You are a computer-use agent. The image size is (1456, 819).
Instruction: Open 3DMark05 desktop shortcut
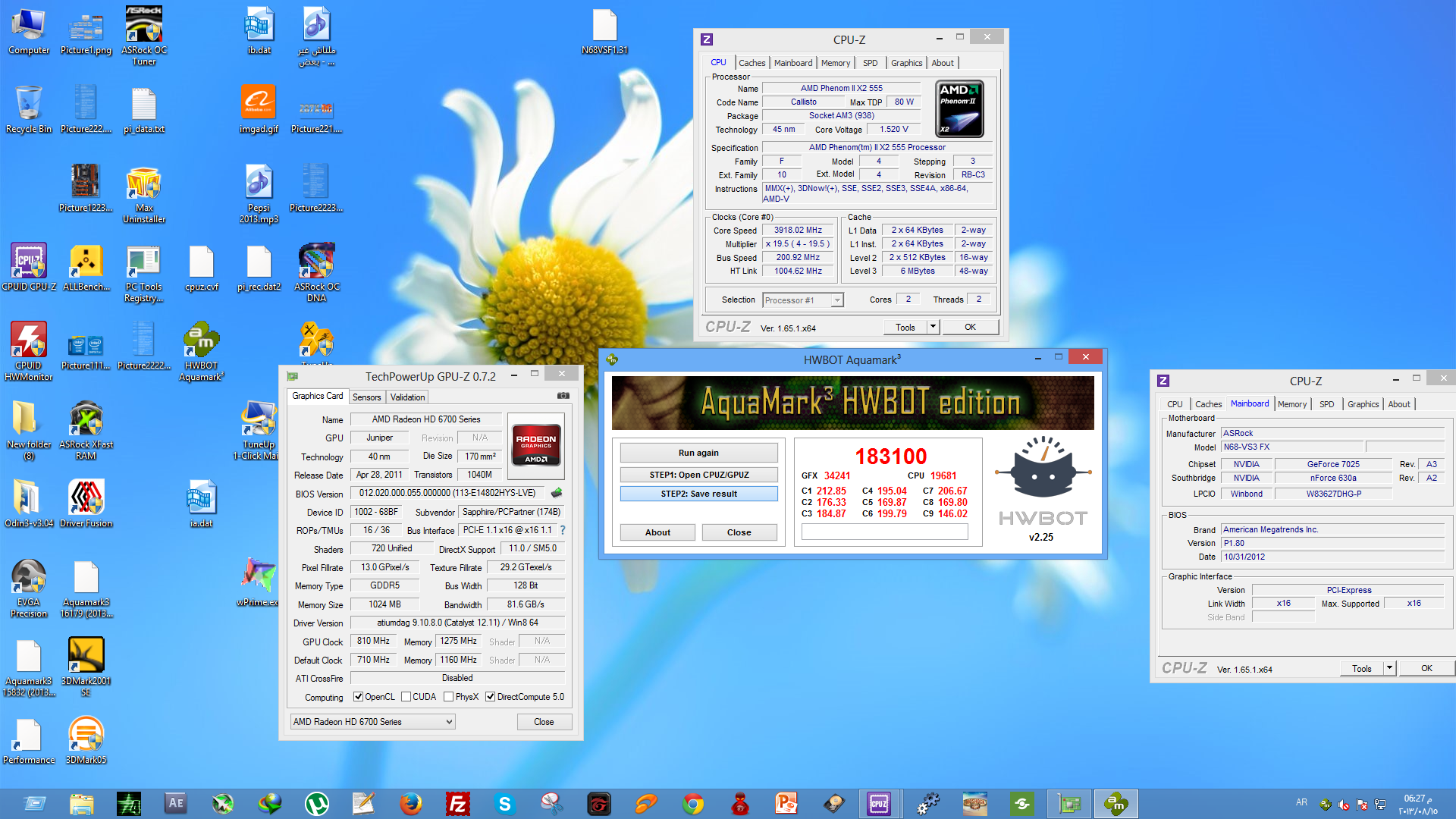[86, 740]
